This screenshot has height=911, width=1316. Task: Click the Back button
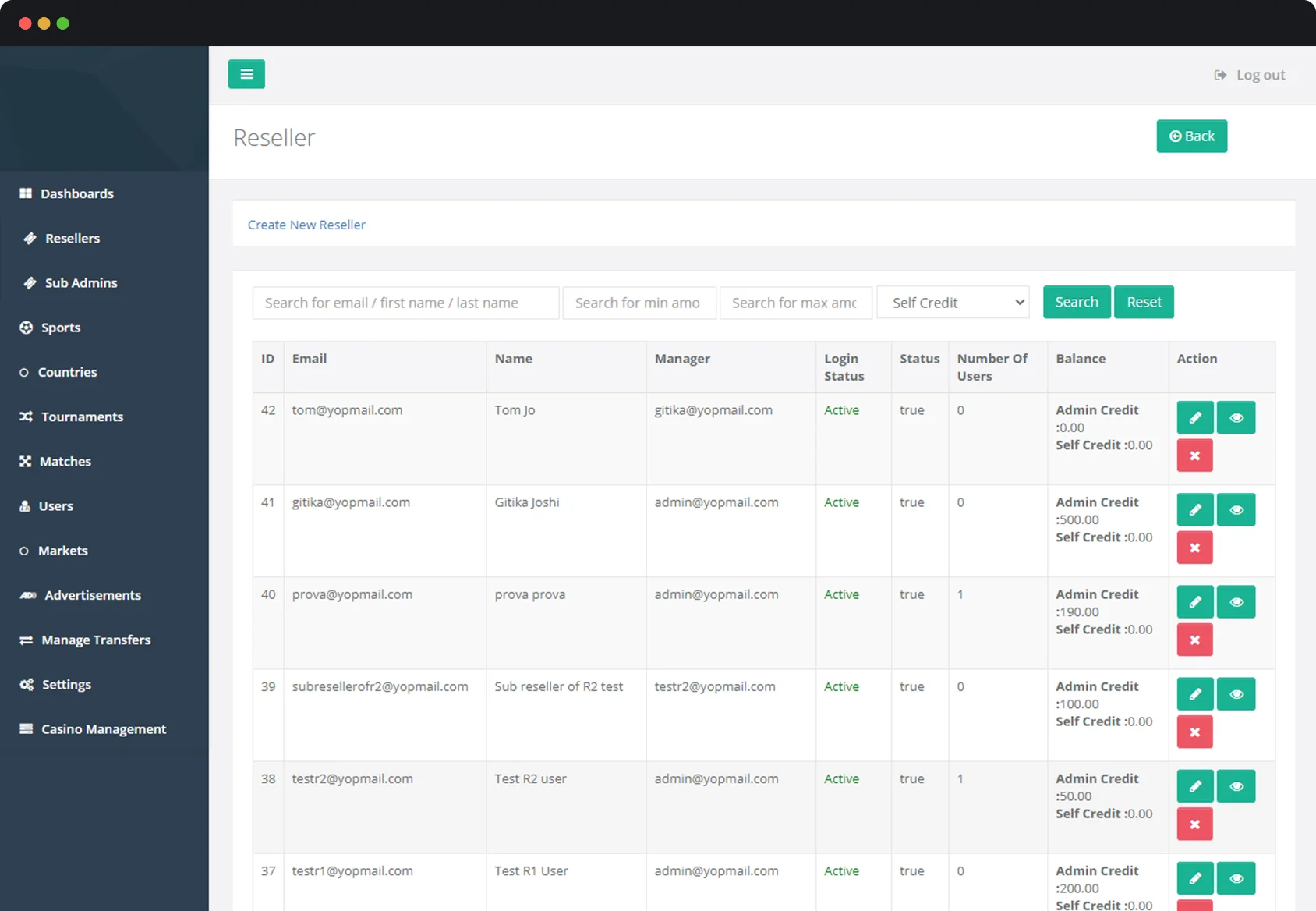pyautogui.click(x=1191, y=136)
